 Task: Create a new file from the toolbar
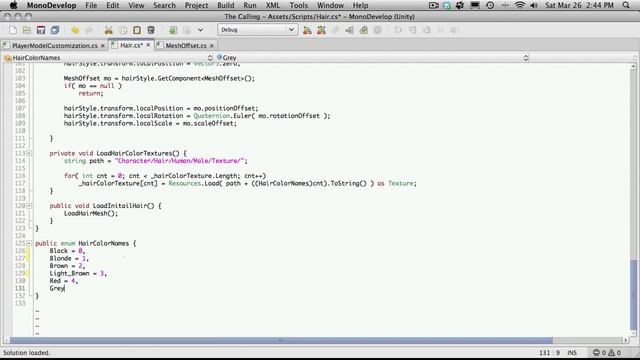[x=13, y=30]
